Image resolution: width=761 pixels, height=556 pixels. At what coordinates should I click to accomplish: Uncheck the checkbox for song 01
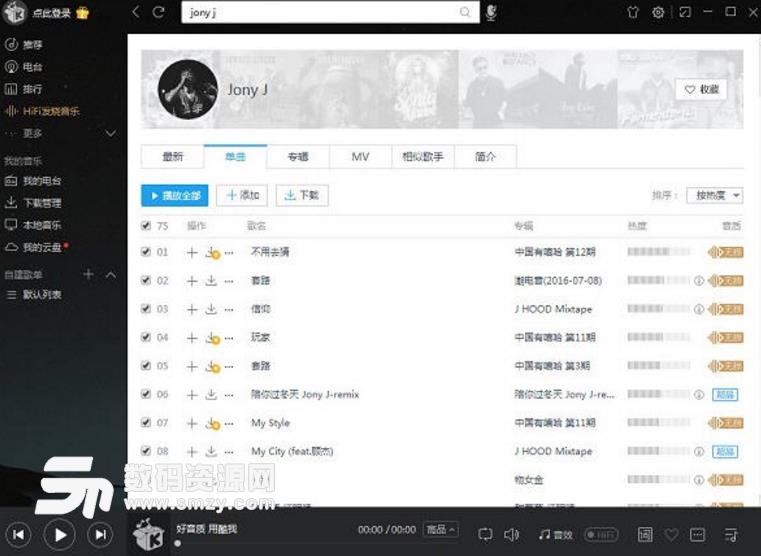pos(146,252)
